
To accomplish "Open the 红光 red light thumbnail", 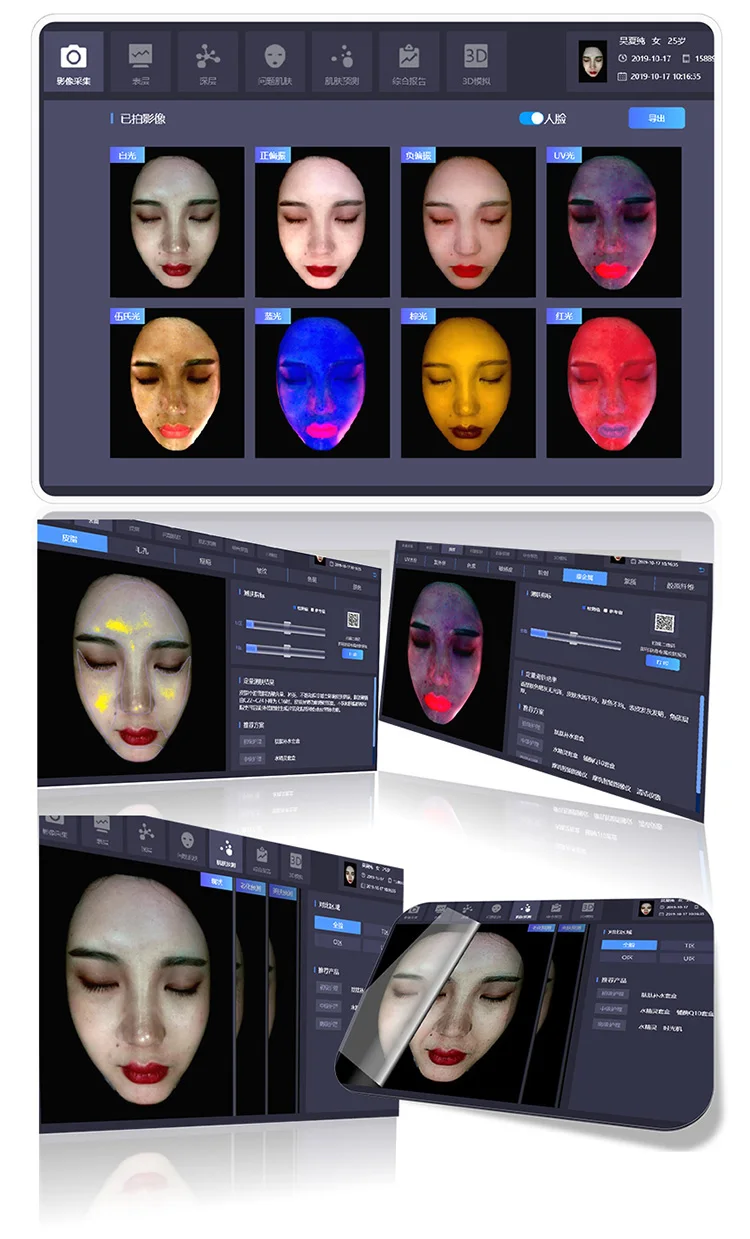I will pos(613,382).
